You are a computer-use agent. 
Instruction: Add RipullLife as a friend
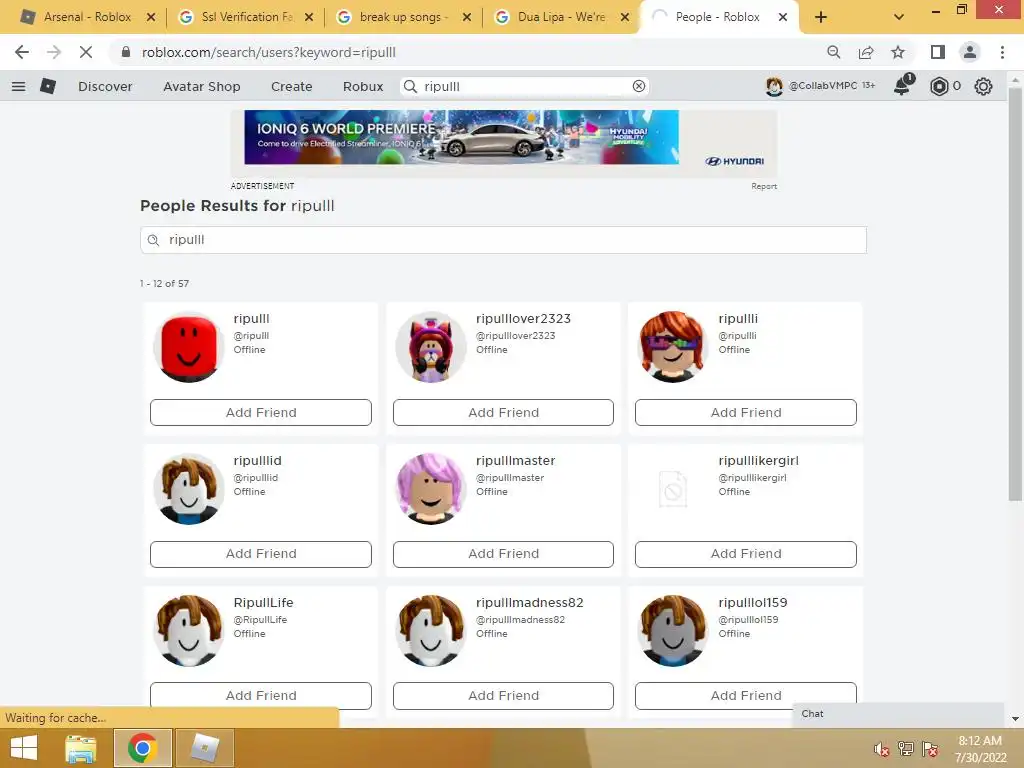click(x=261, y=696)
